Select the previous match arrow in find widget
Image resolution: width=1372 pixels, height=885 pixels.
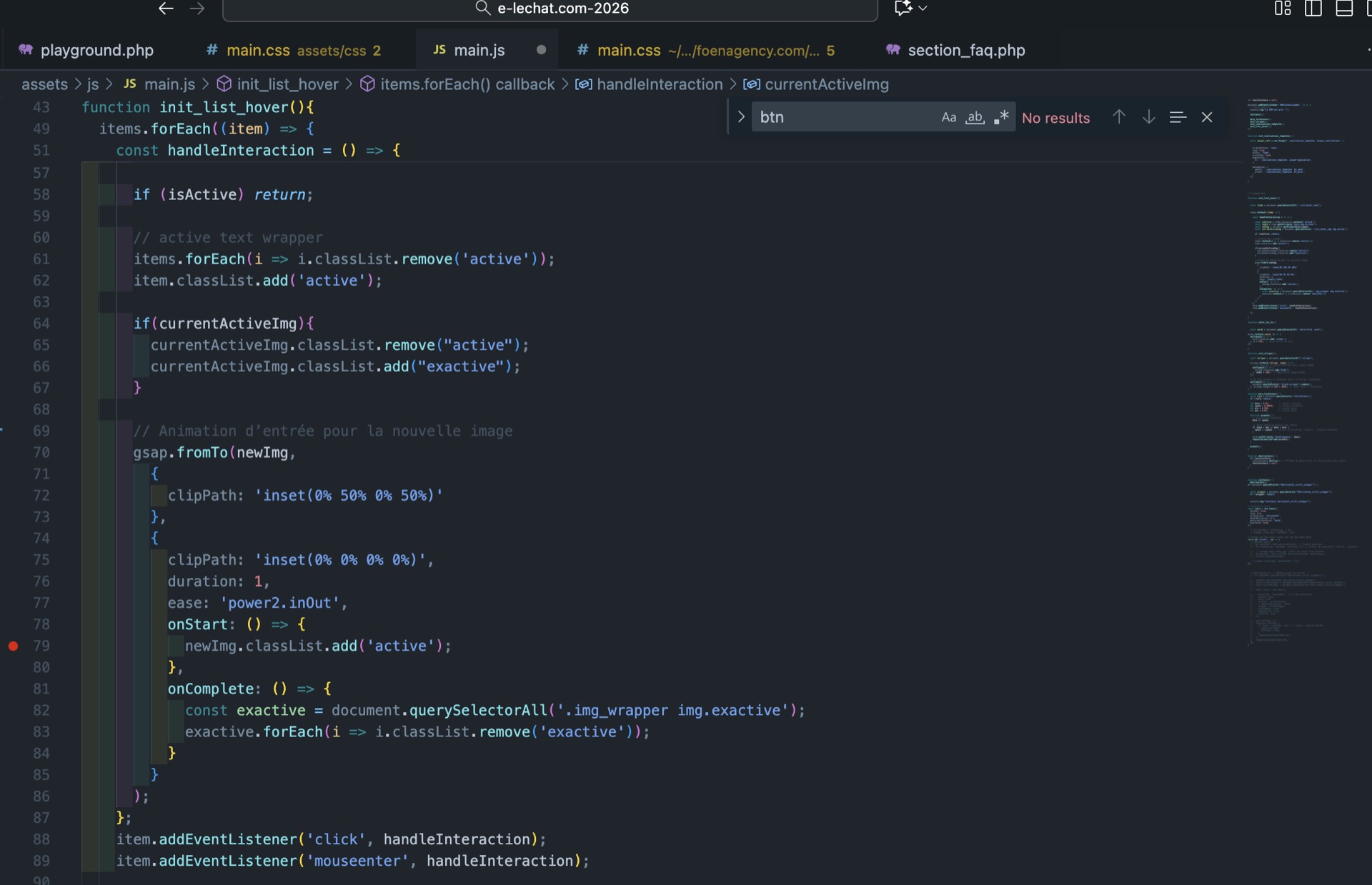coord(1118,116)
